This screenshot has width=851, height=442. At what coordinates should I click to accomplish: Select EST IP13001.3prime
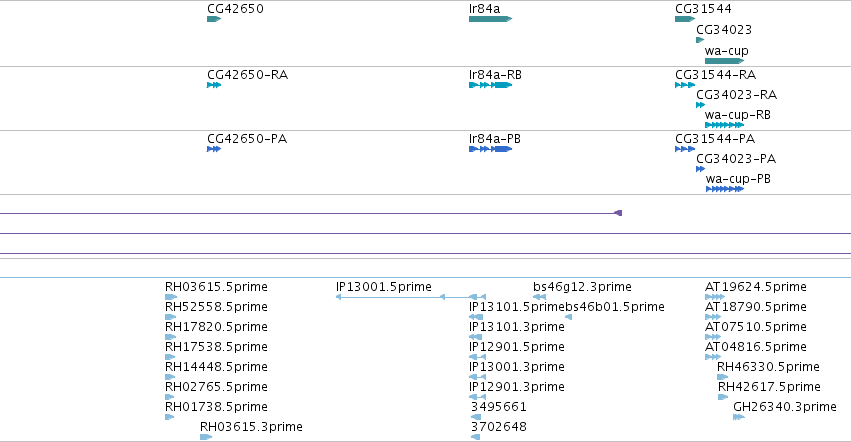(517, 367)
